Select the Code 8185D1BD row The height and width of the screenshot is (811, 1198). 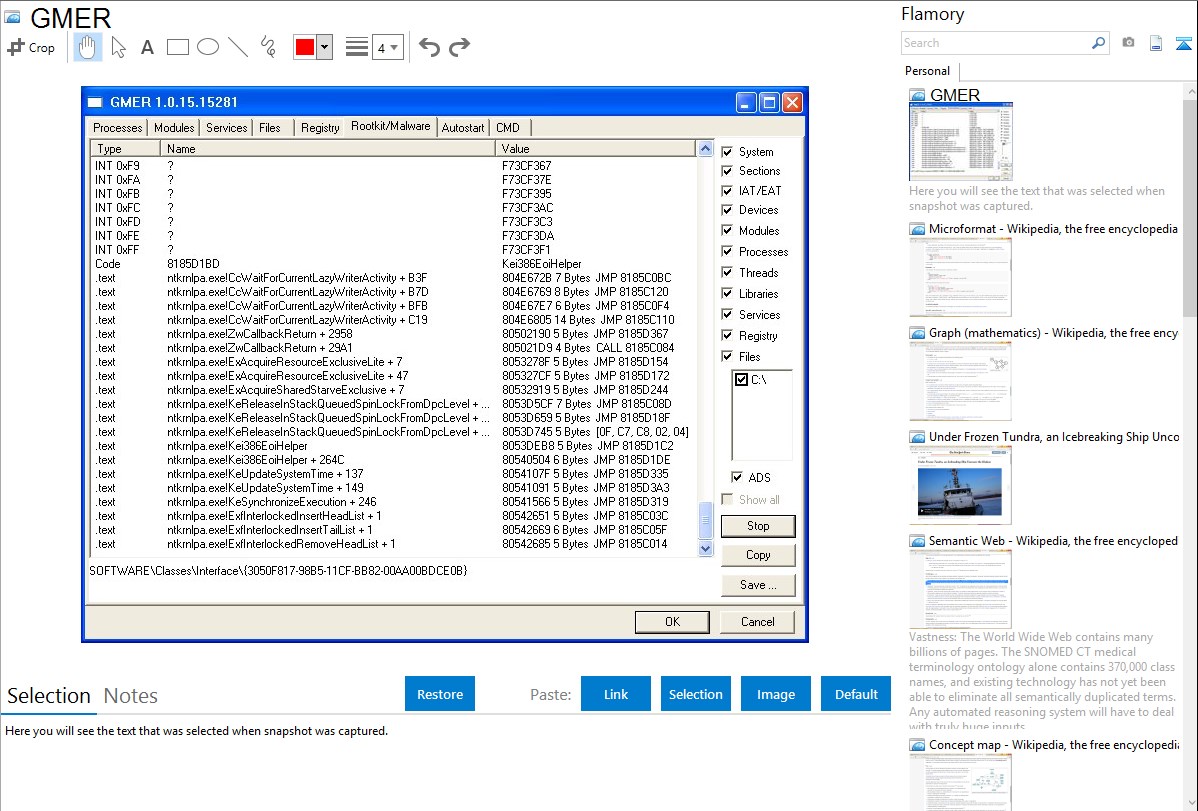tap(393, 264)
